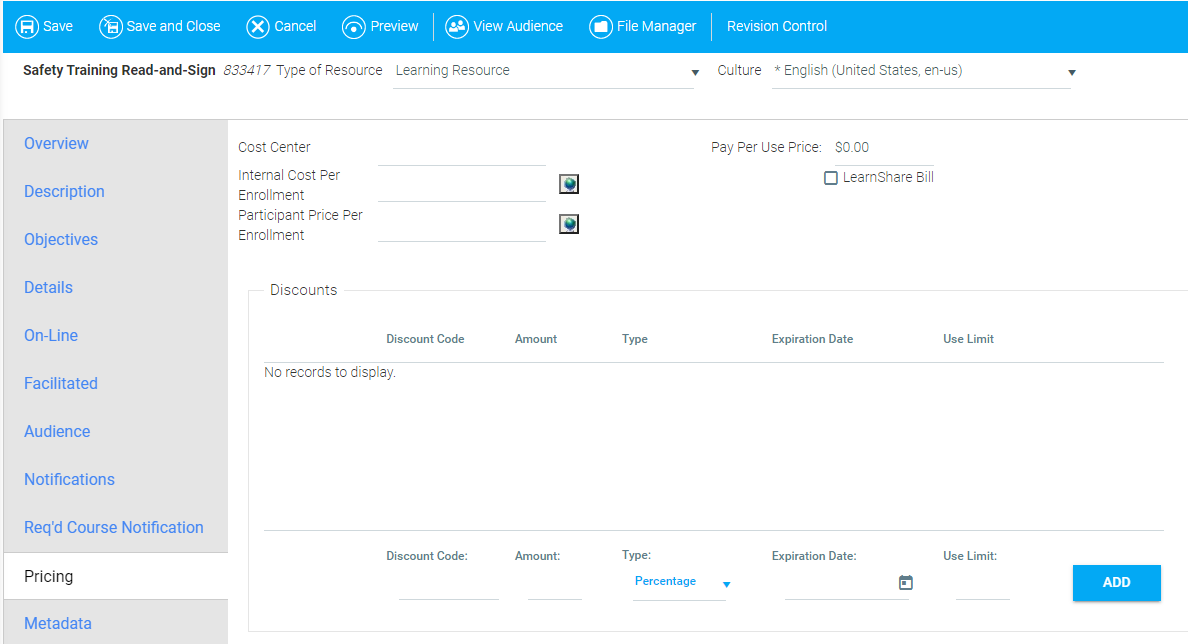Open Preview using the eye icon
Viewport: 1188px width, 644px height.
[x=354, y=27]
